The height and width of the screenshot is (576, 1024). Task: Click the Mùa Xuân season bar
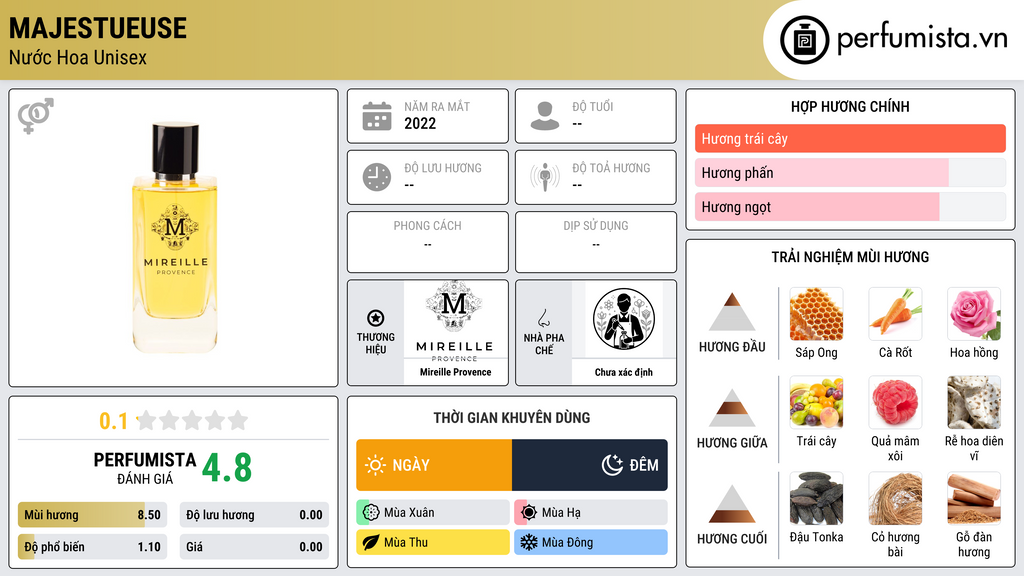pos(433,513)
